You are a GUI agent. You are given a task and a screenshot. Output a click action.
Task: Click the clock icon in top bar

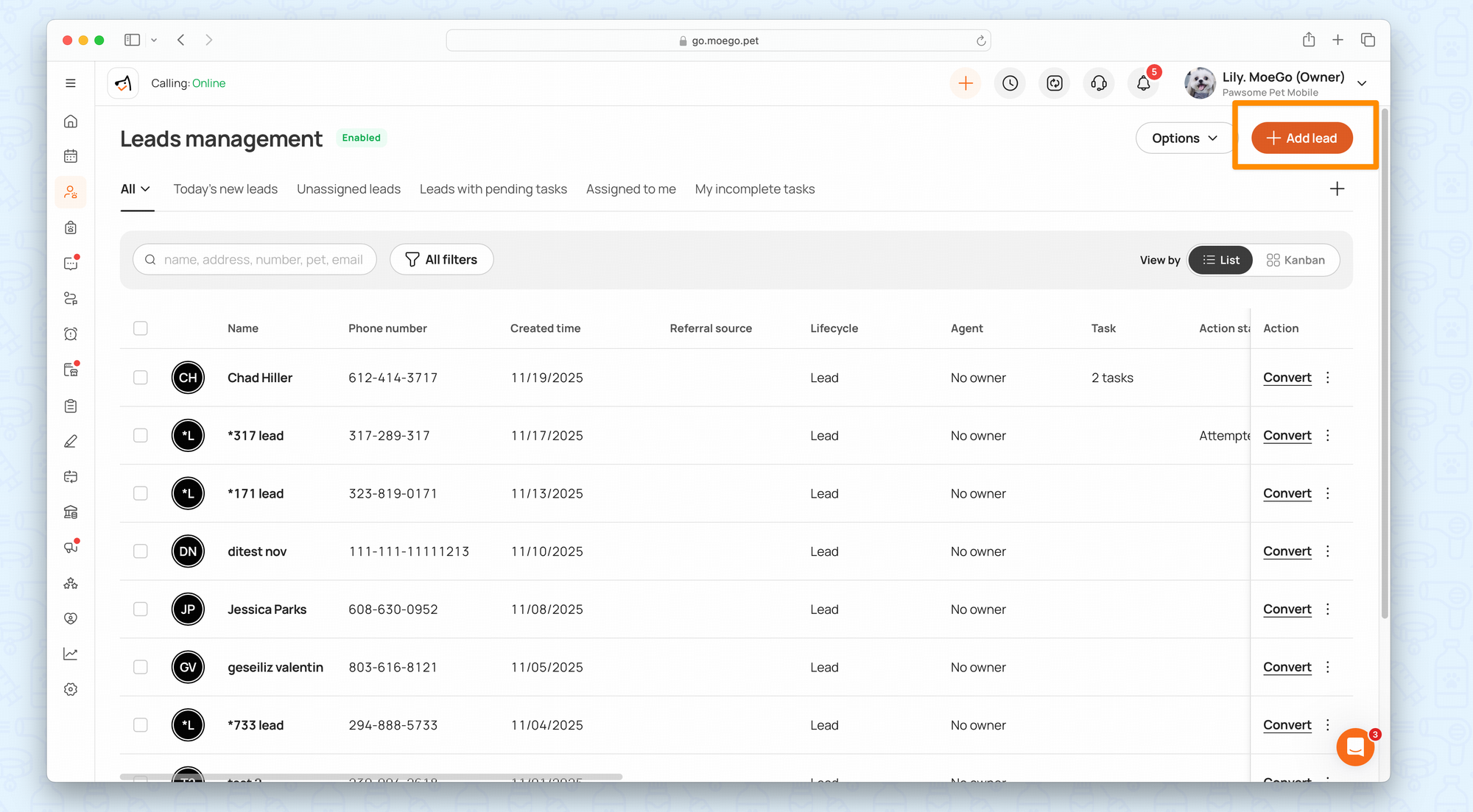(1010, 83)
